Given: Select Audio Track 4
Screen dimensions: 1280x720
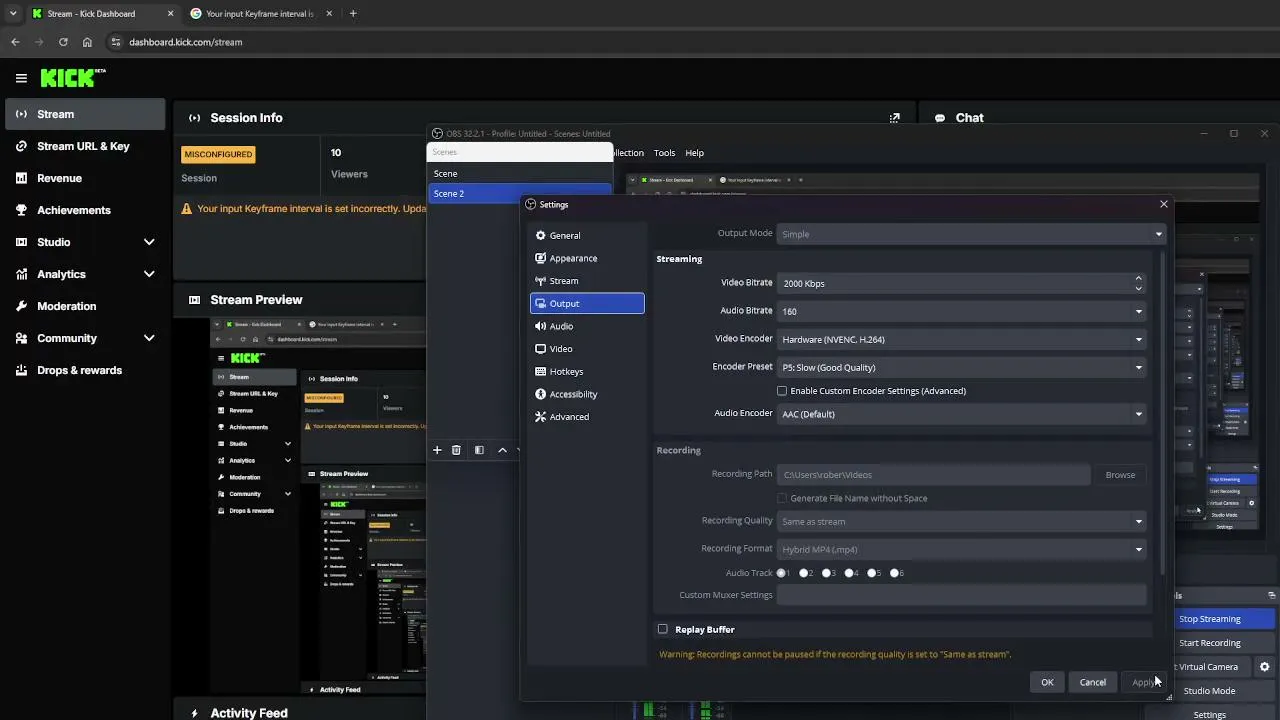Looking at the screenshot, I should [849, 573].
